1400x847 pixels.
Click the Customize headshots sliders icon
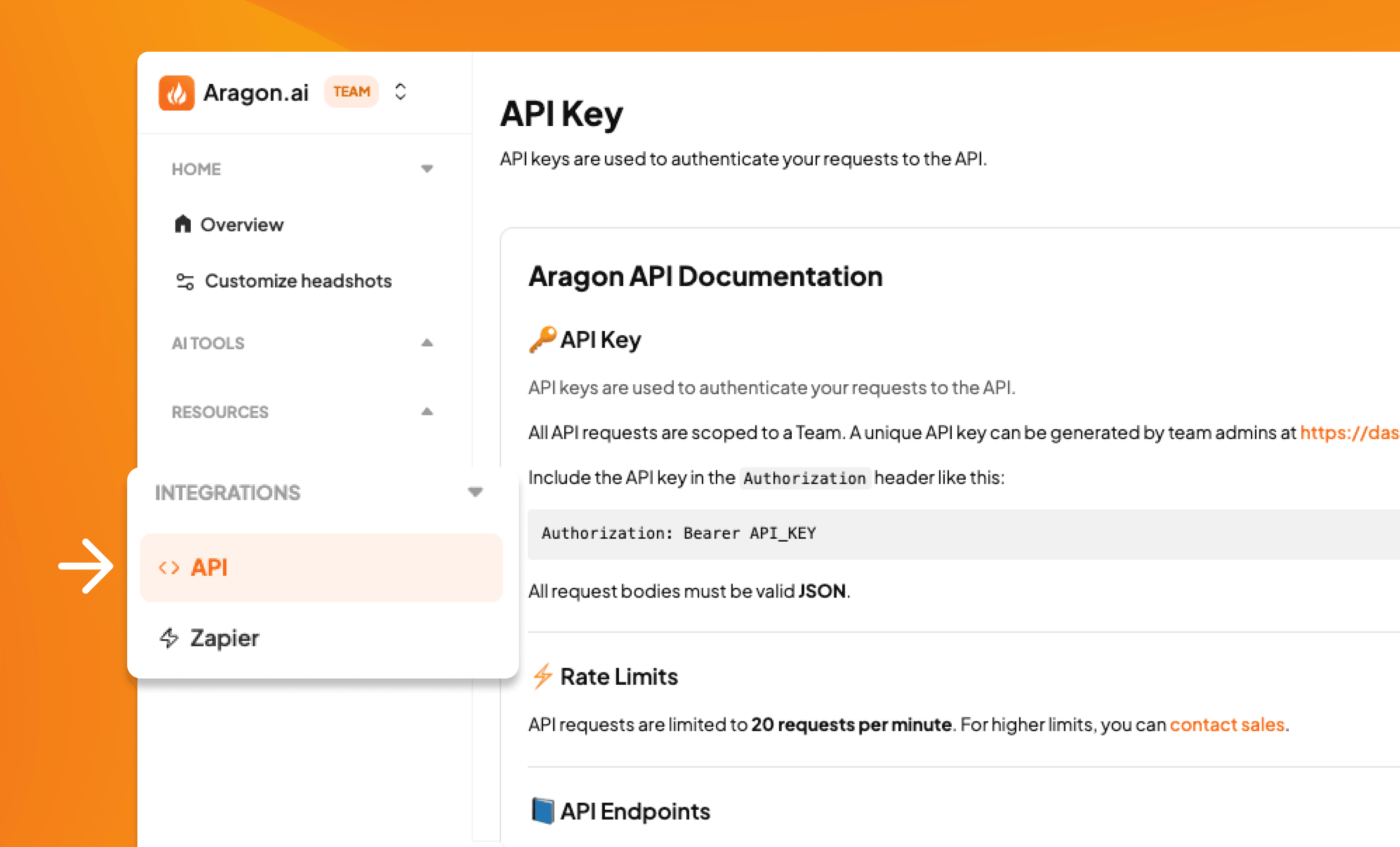pos(185,282)
